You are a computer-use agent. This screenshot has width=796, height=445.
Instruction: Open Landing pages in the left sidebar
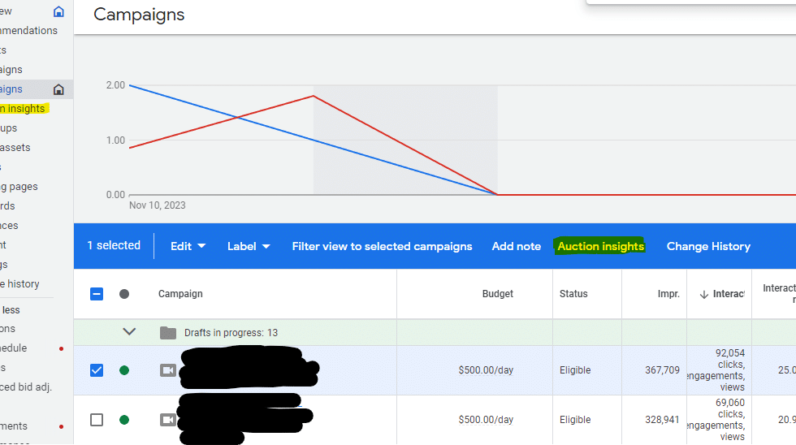[x=19, y=187]
